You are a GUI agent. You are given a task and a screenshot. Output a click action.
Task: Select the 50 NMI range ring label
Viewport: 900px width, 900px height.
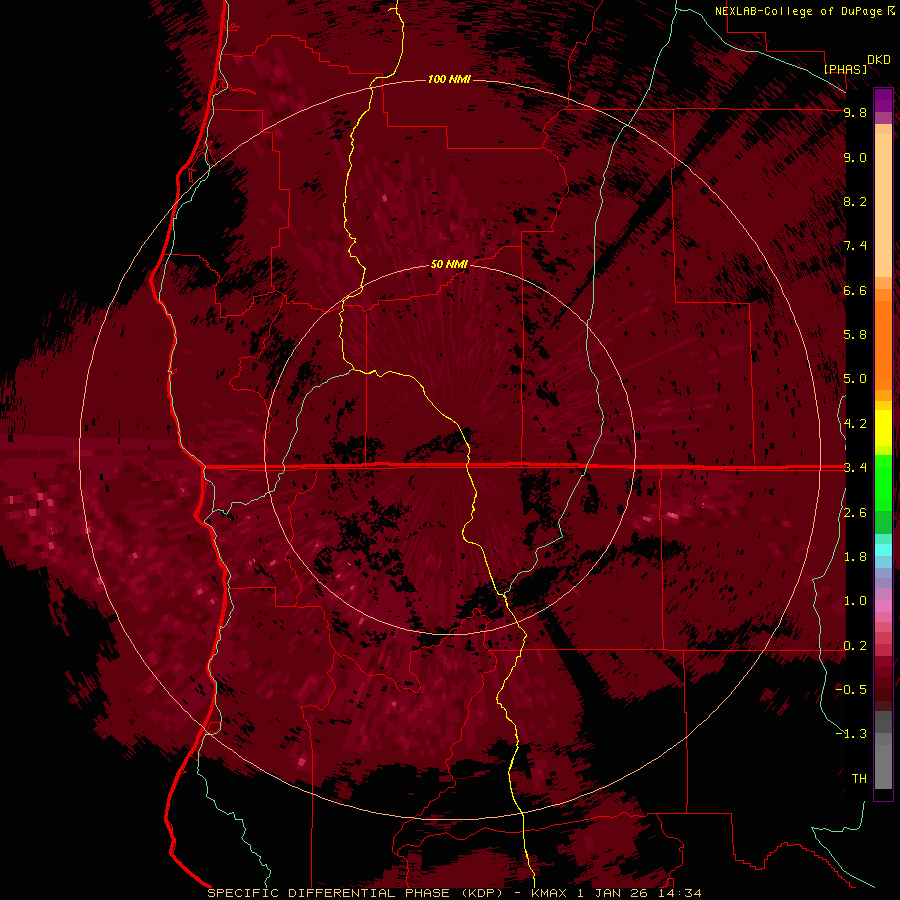tap(449, 264)
